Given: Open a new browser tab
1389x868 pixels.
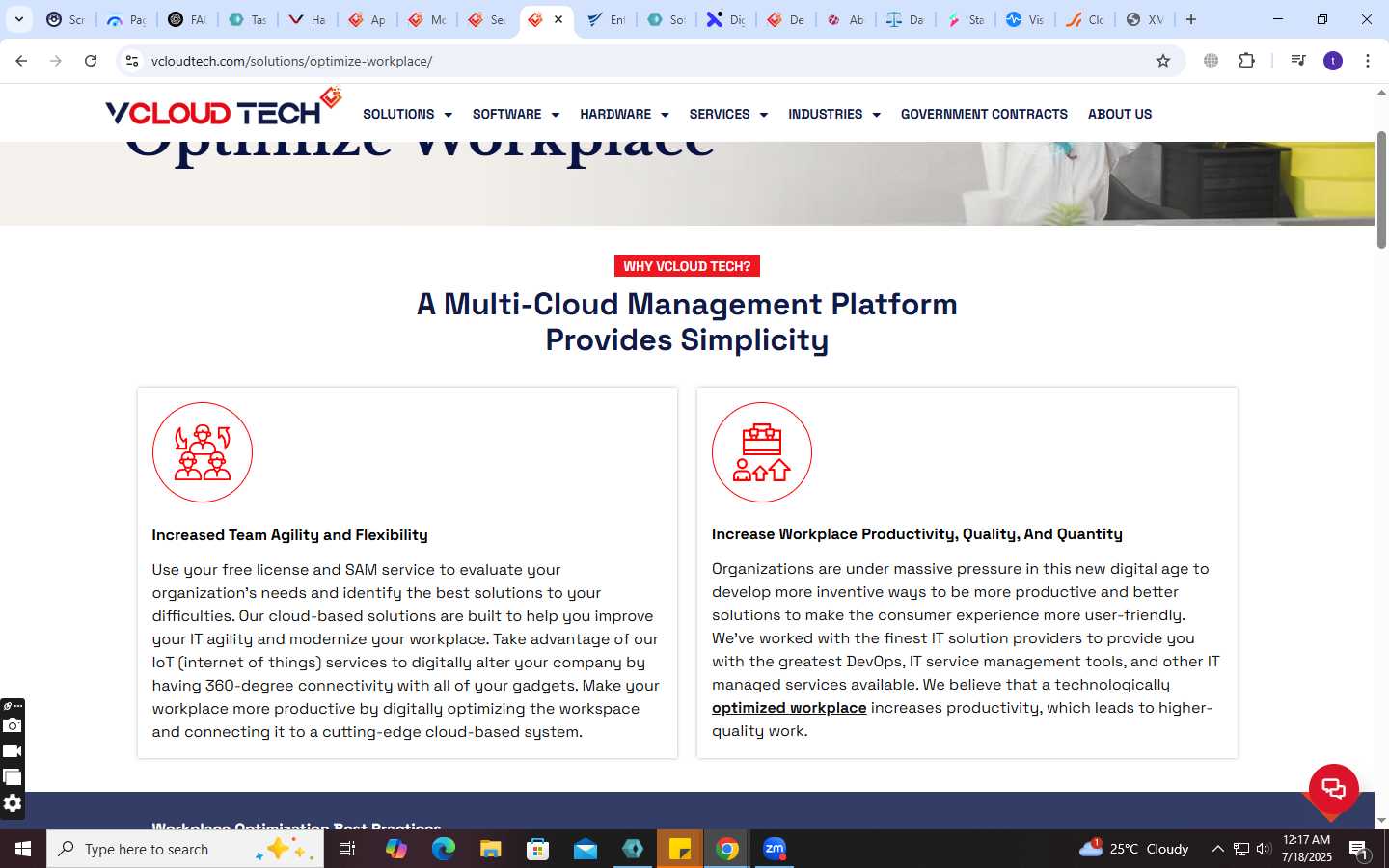Looking at the screenshot, I should (1191, 19).
